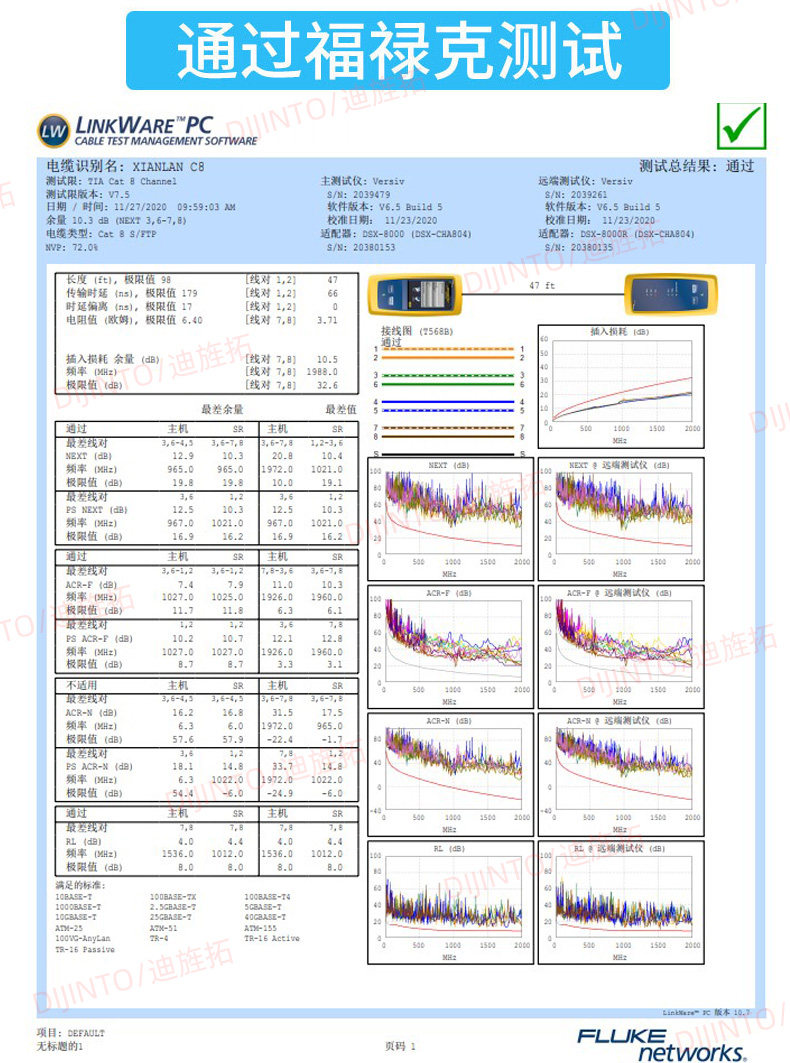Click the 插入损耗 余量 (dB) row
Screen dimensions: 790x1063
[x=202, y=359]
